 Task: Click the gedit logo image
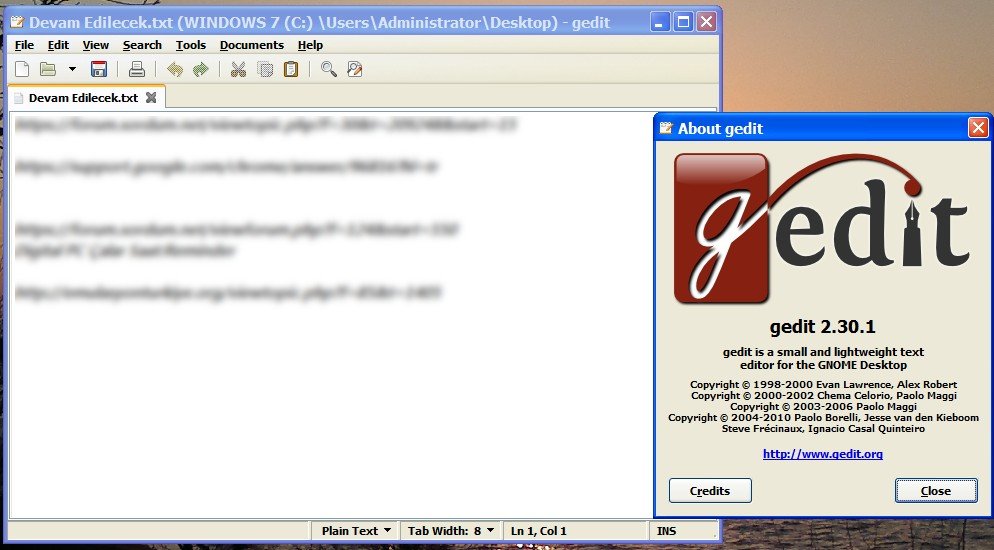[822, 229]
